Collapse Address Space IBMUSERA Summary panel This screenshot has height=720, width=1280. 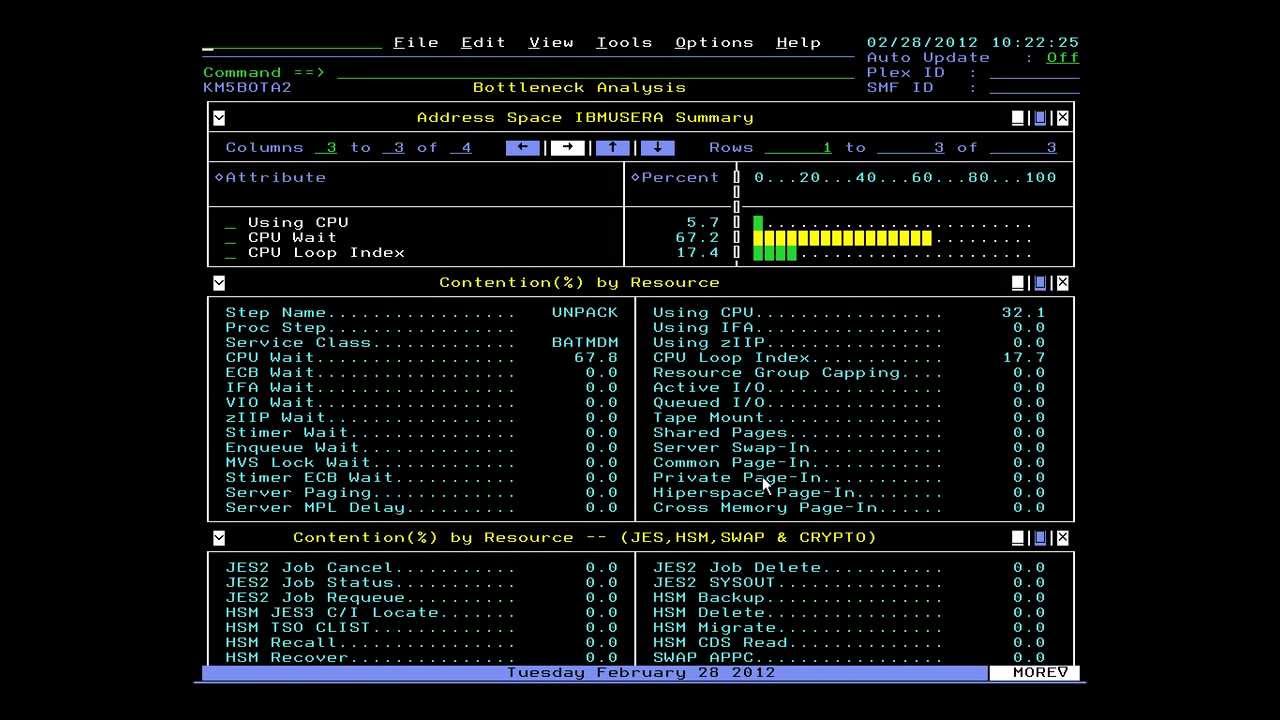[219, 118]
